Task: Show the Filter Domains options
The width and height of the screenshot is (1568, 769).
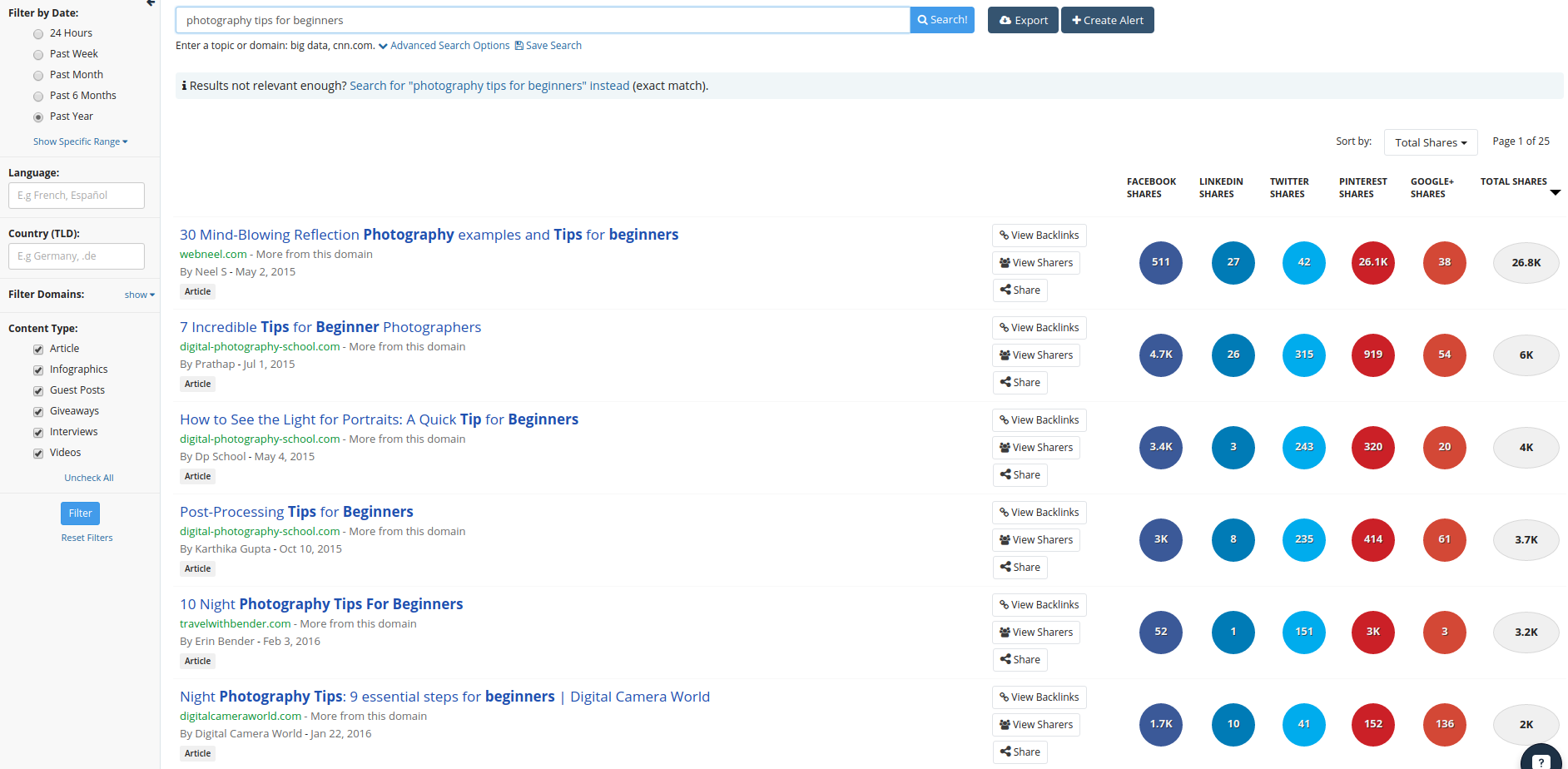Action: tap(139, 295)
